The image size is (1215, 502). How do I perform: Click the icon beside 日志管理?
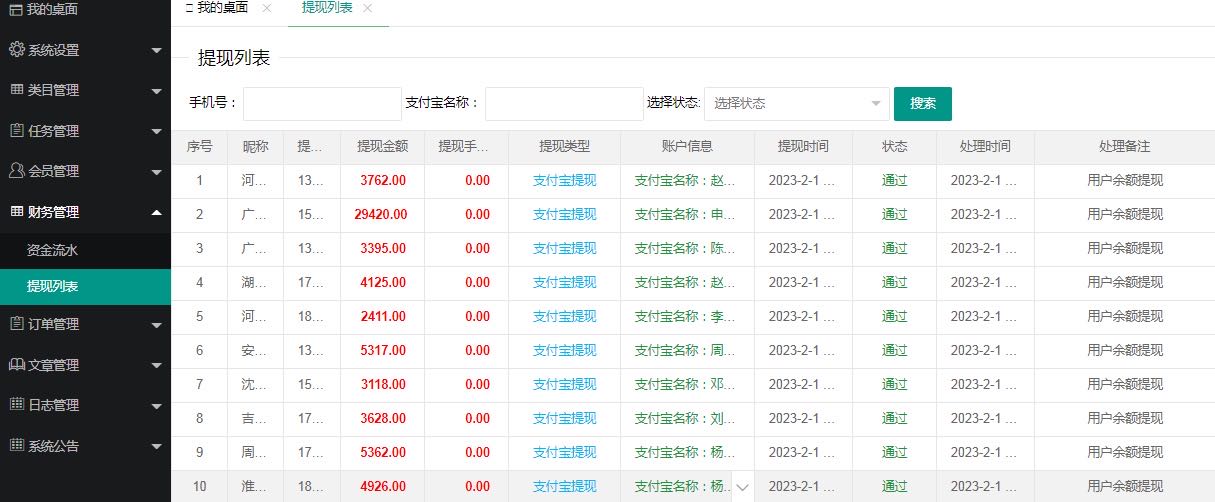coord(16,405)
